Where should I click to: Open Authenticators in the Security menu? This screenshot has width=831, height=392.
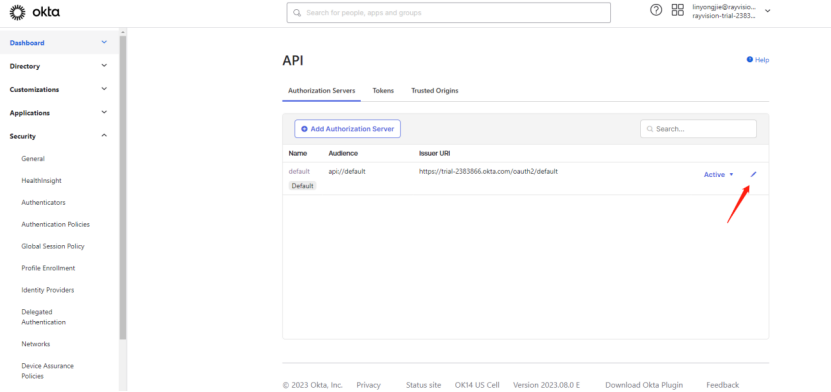[x=43, y=202]
